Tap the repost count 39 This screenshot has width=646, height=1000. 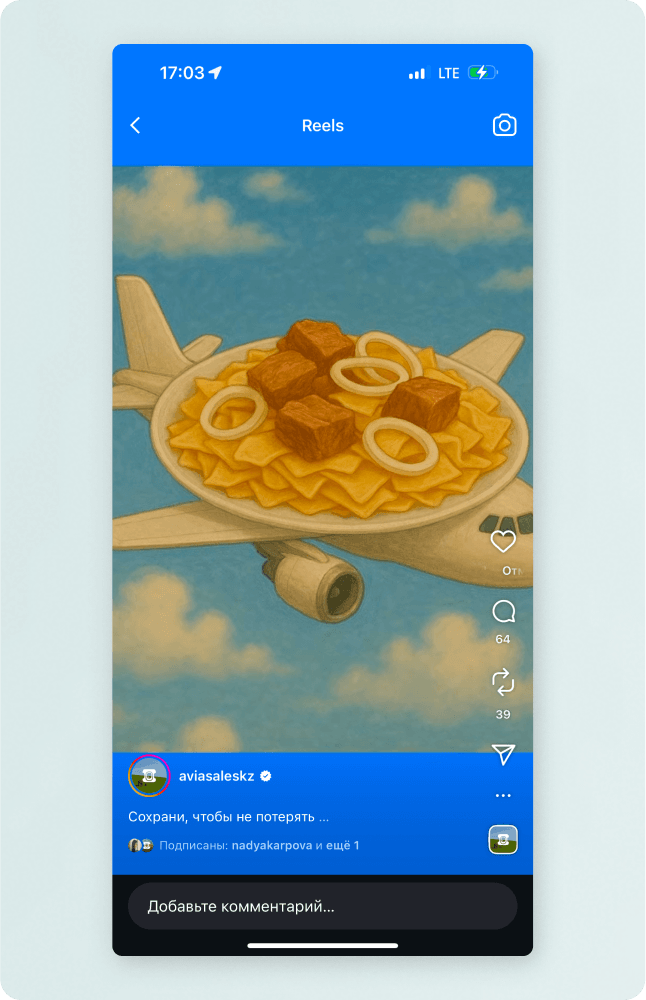[x=503, y=714]
